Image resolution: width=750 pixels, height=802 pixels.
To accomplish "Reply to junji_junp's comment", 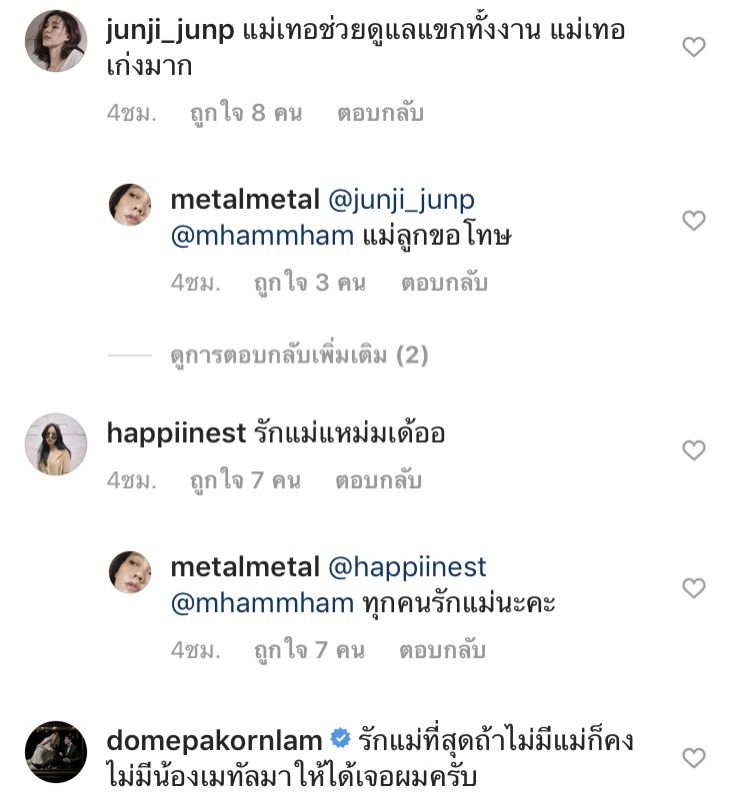I will point(380,113).
